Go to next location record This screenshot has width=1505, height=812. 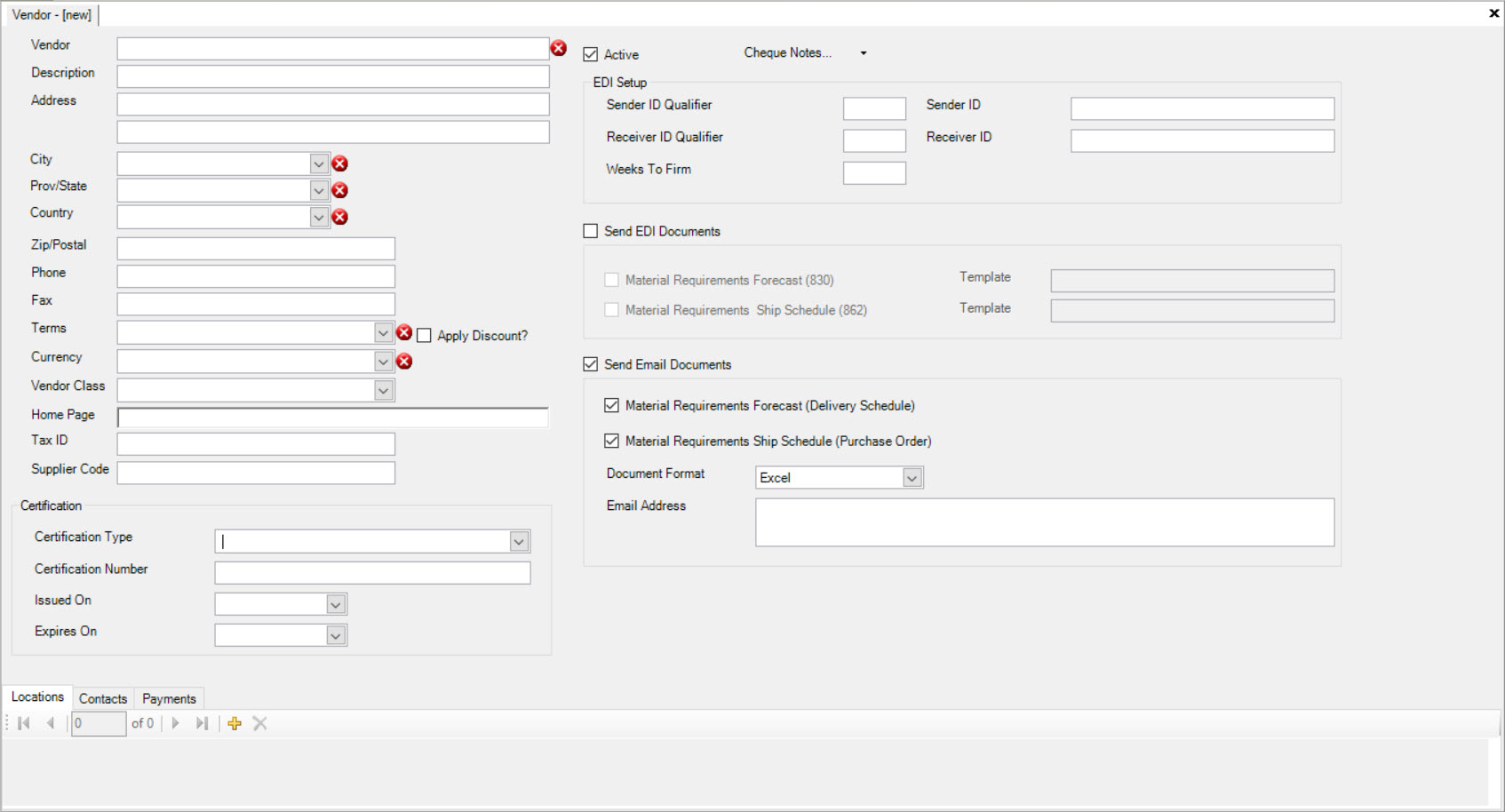tap(176, 723)
